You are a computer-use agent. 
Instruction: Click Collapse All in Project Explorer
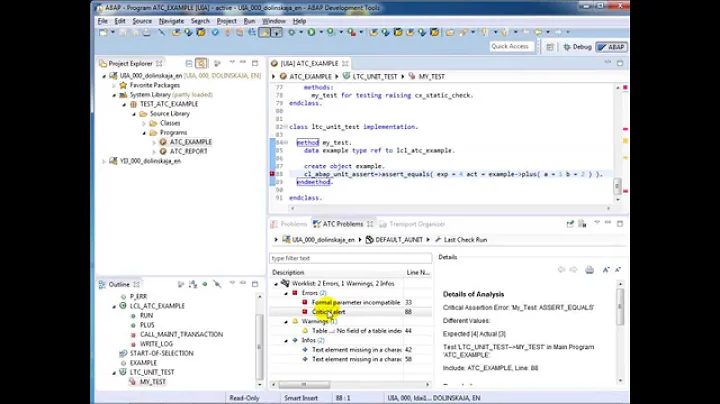click(189, 63)
